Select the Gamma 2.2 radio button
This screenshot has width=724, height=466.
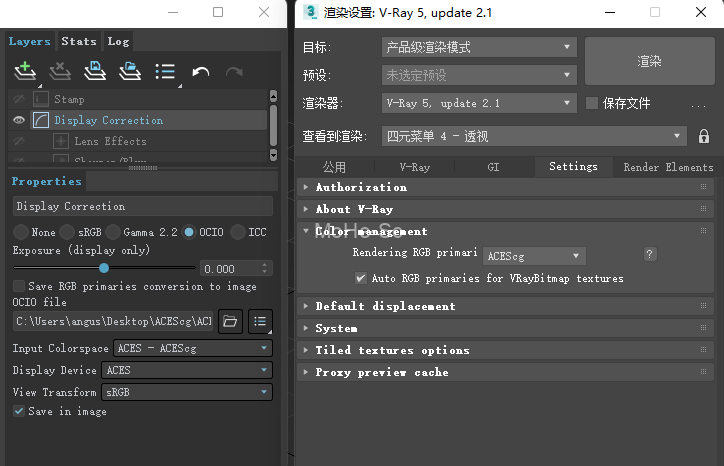tap(113, 232)
